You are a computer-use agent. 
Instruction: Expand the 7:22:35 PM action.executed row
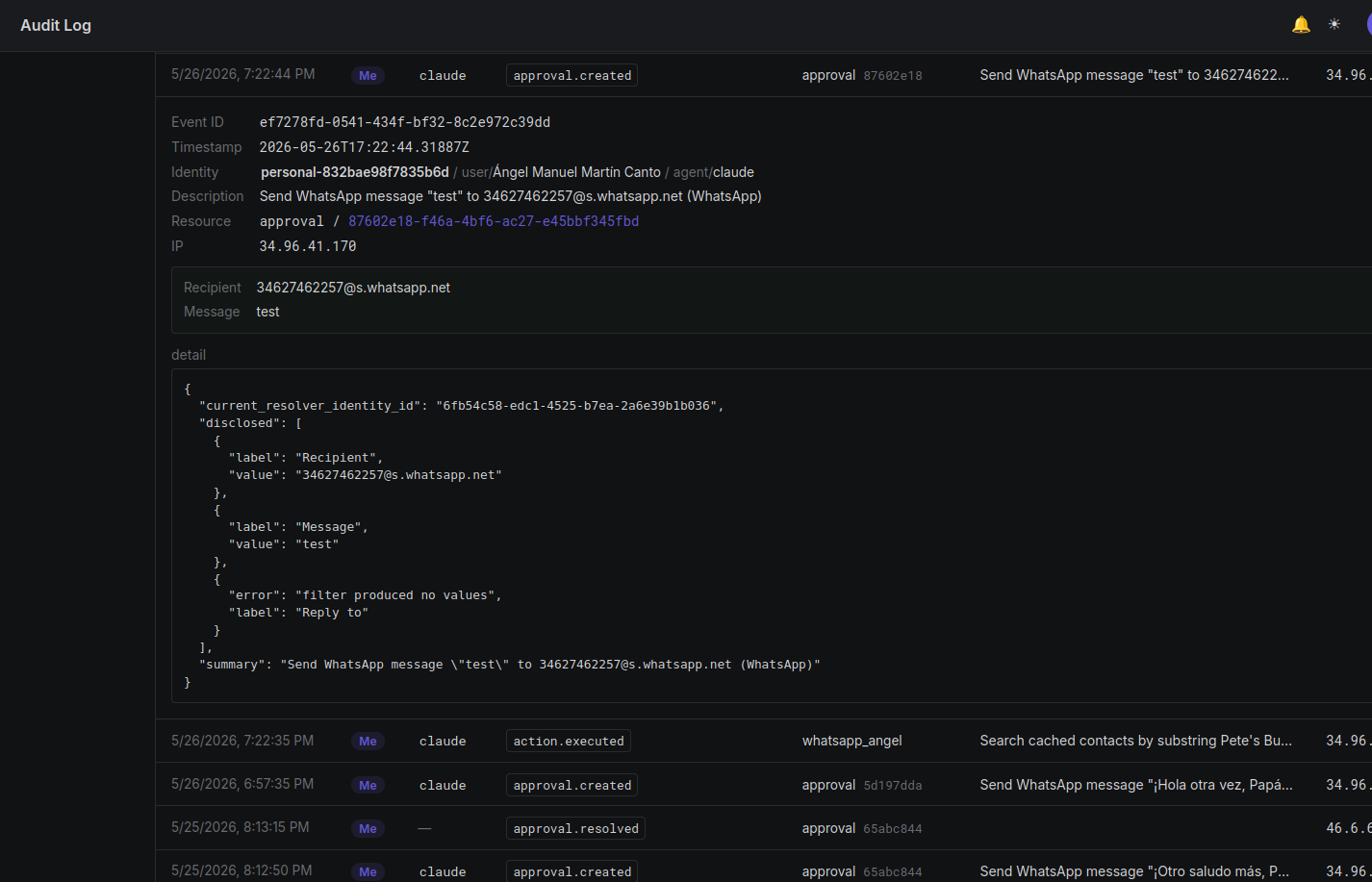coord(764,741)
